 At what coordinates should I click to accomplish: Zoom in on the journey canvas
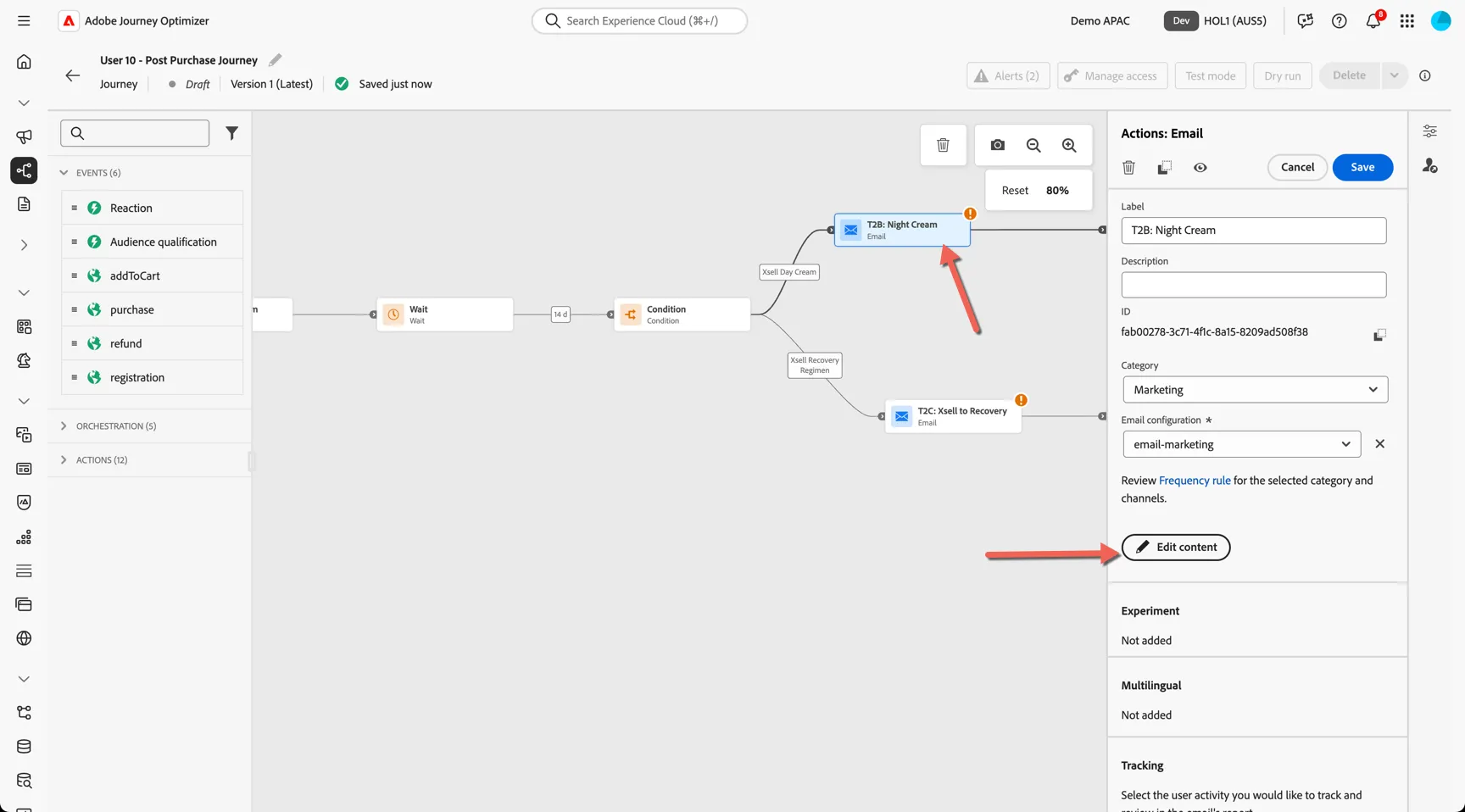pos(1069,145)
